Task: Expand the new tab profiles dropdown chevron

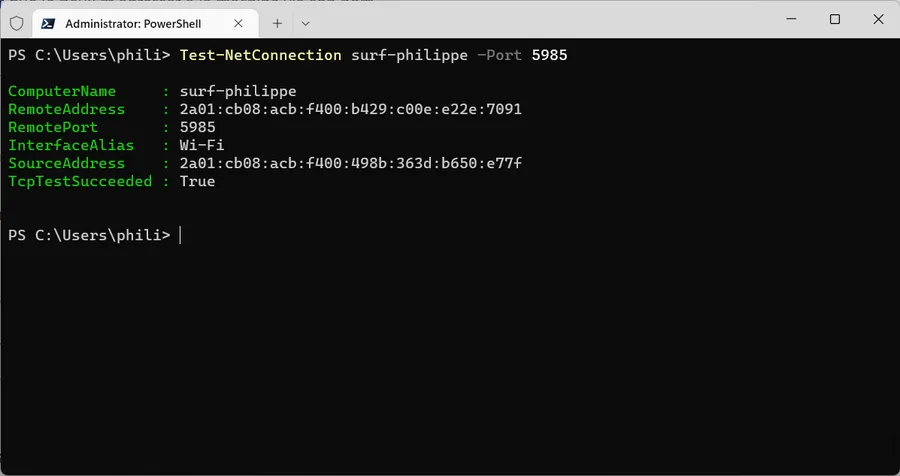Action: click(x=305, y=24)
